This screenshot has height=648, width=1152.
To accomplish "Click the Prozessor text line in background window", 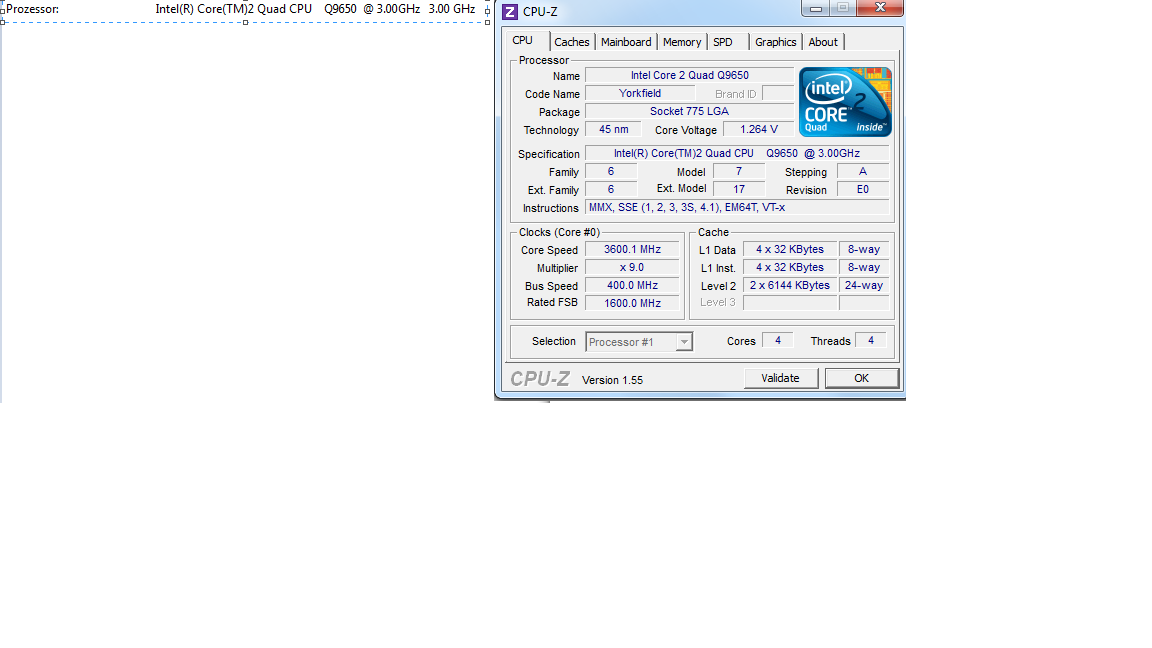I will (240, 9).
